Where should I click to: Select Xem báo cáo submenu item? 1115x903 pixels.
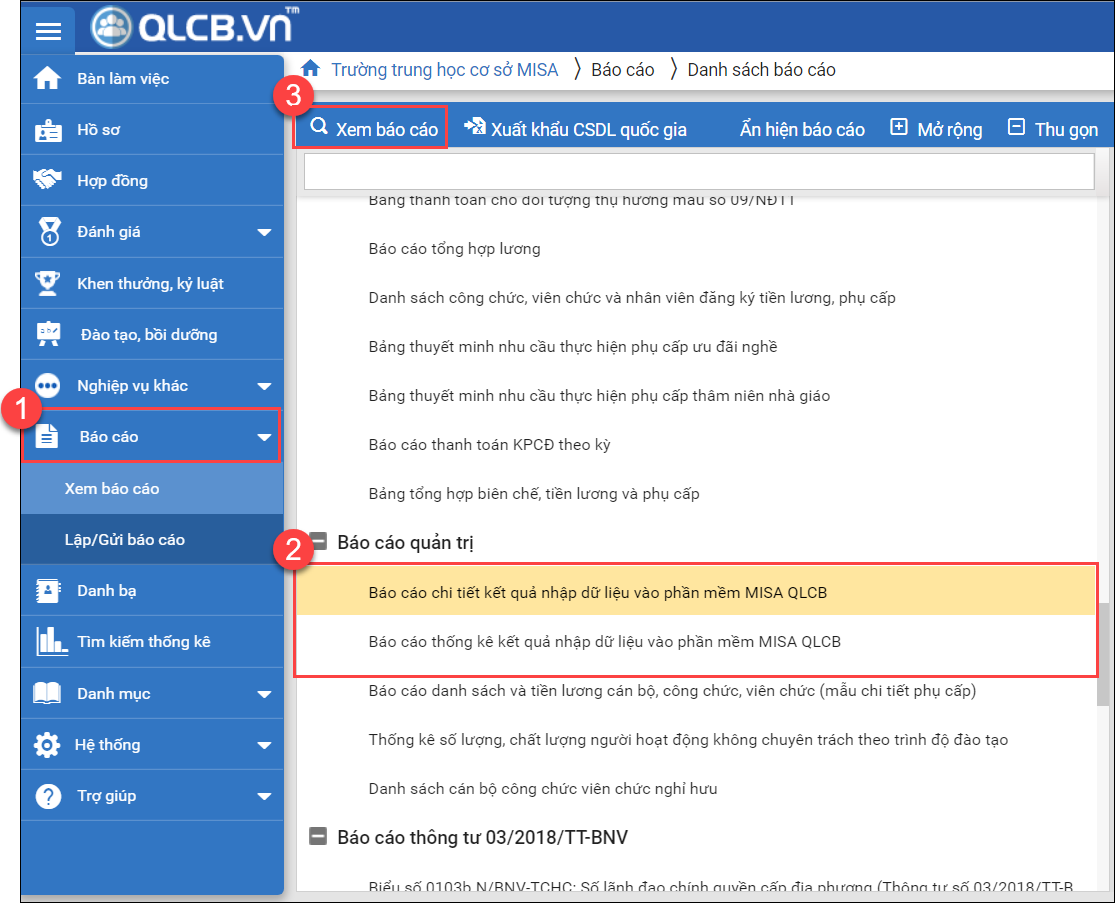112,489
